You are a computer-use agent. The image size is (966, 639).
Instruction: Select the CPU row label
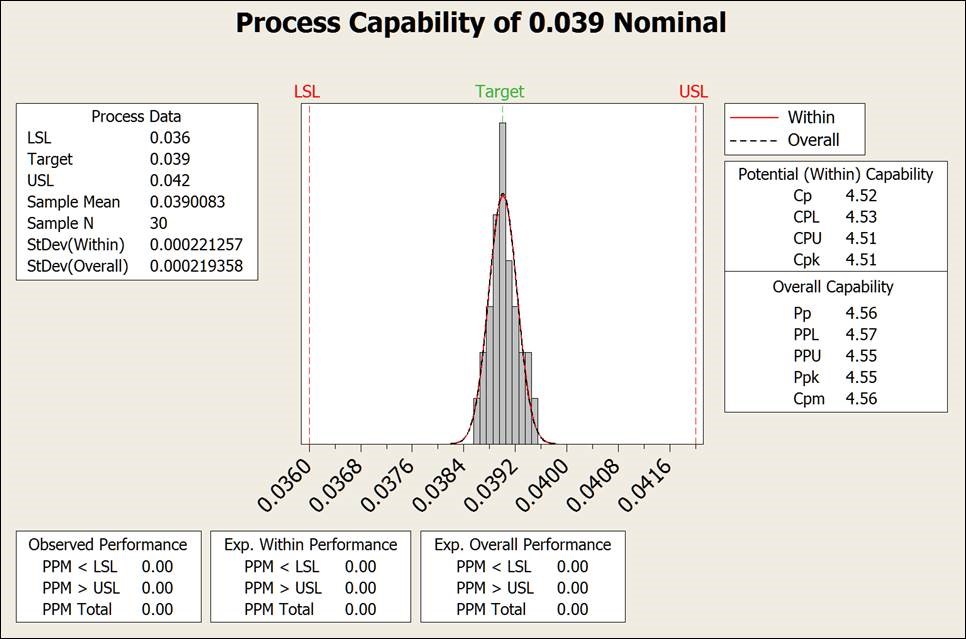click(x=807, y=238)
